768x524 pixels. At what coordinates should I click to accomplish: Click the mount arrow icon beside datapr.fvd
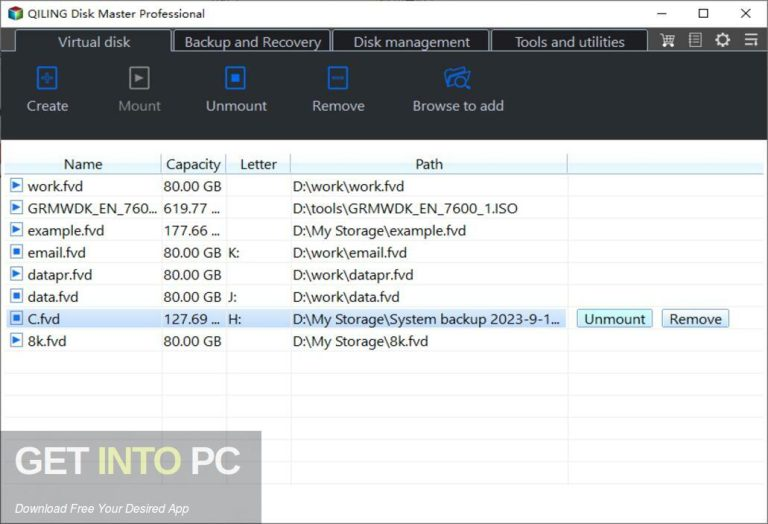pyautogui.click(x=16, y=274)
